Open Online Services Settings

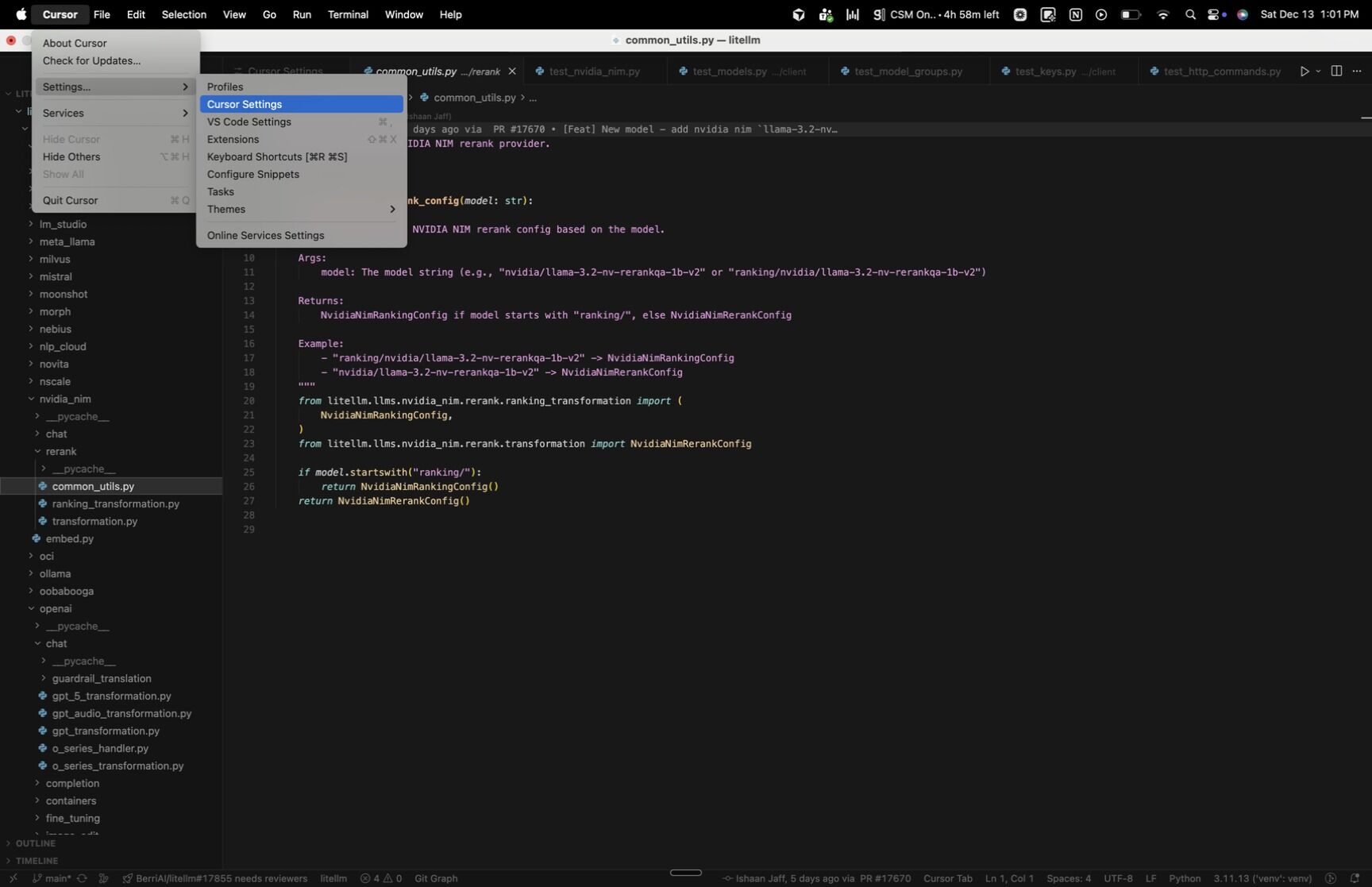(301, 235)
